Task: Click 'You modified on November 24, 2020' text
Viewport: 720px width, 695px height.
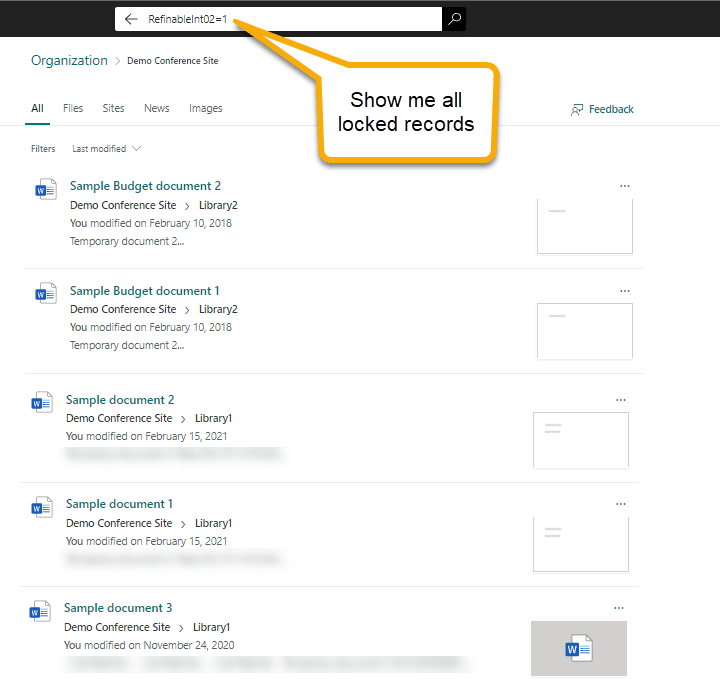Action: tap(149, 645)
